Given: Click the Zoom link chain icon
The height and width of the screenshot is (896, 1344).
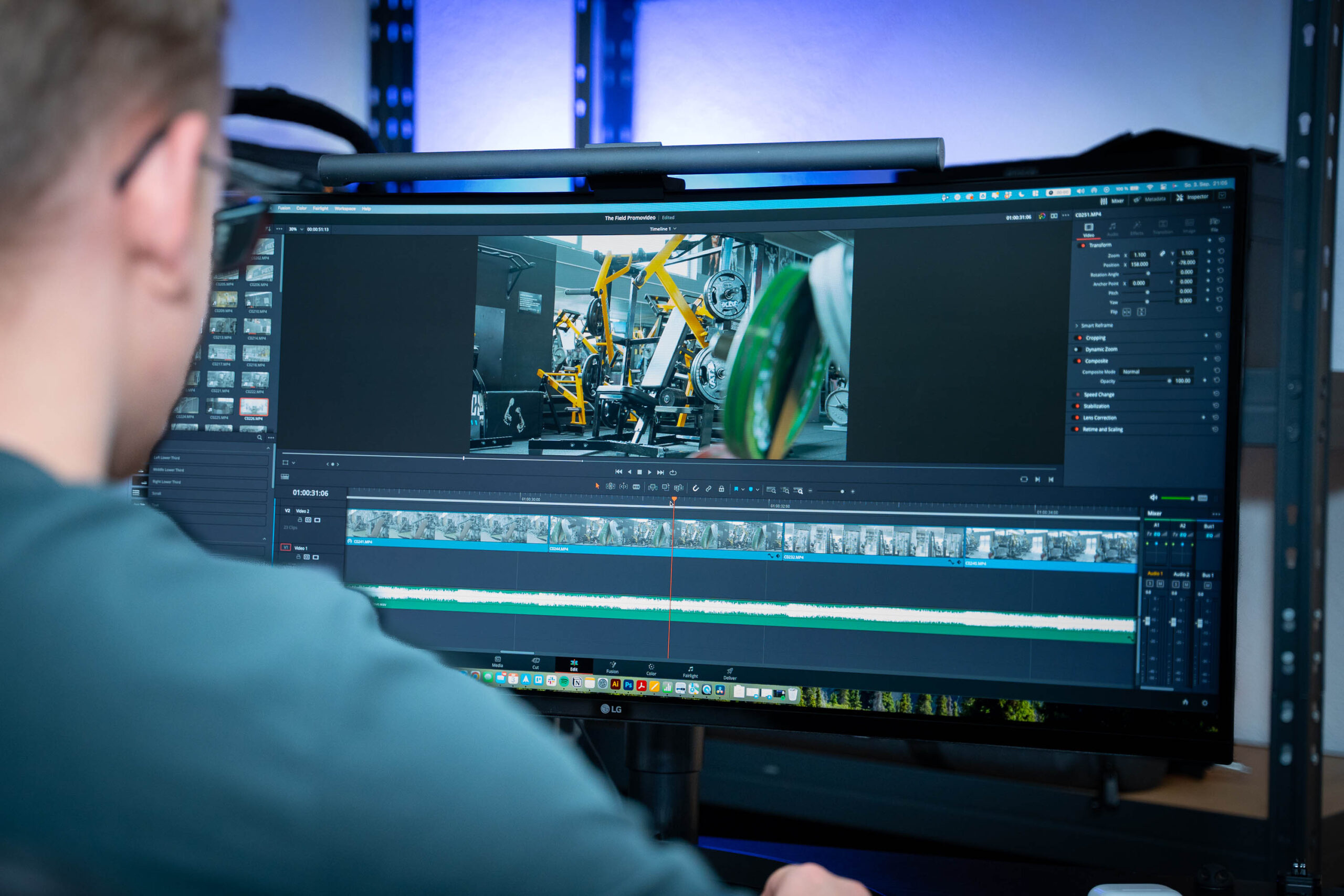Looking at the screenshot, I should 1162,254.
